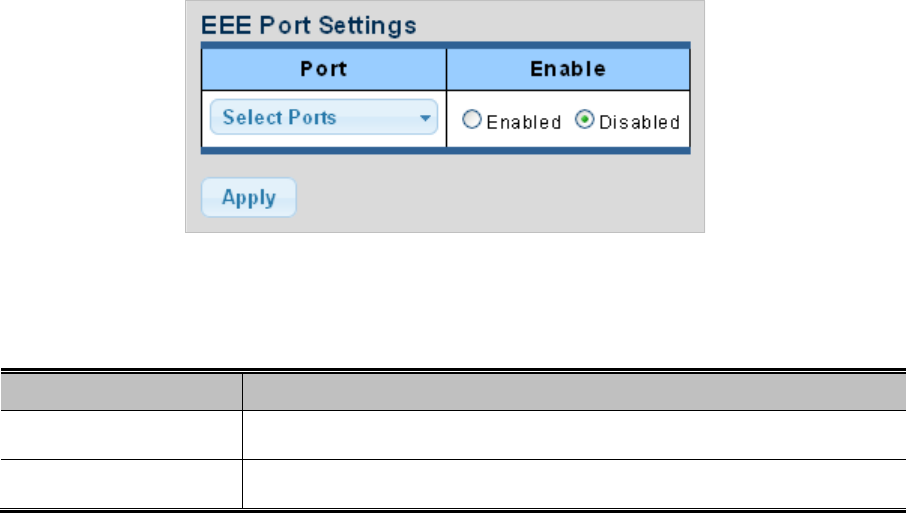Click the blue bar beneath the settings table
The image size is (906, 513).
(x=445, y=151)
